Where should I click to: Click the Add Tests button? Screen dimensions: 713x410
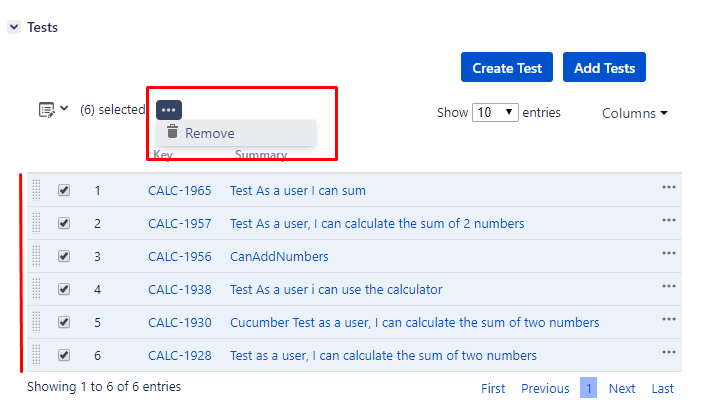click(x=604, y=67)
